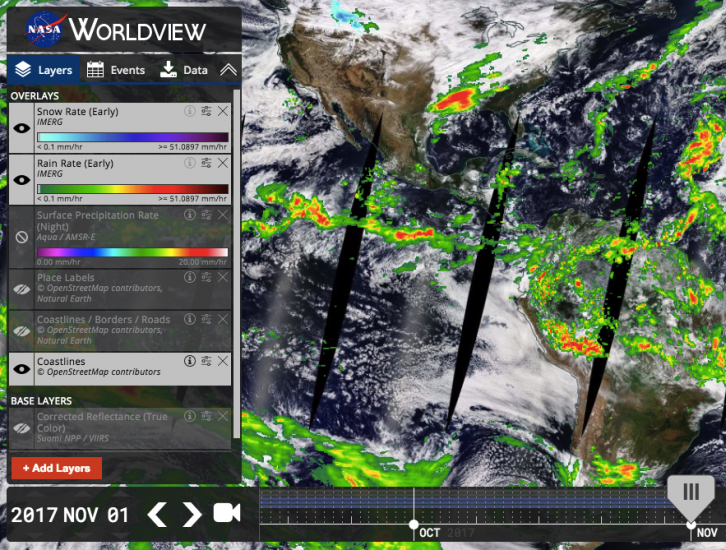726x550 pixels.
Task: Open info for Corrected Reflectance layer
Action: tap(189, 416)
